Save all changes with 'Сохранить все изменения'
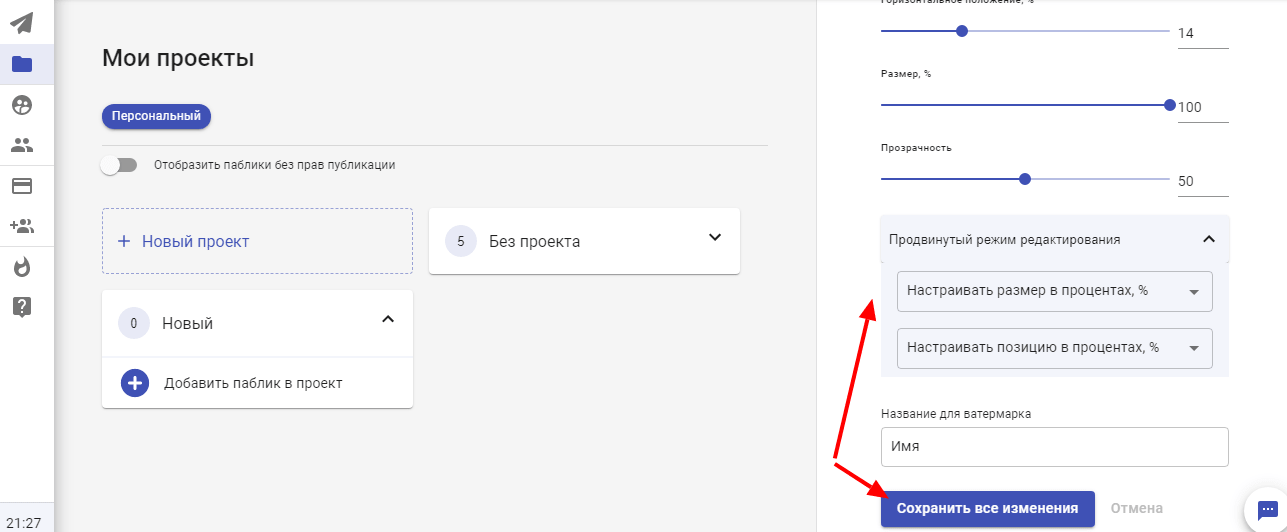 pos(987,508)
